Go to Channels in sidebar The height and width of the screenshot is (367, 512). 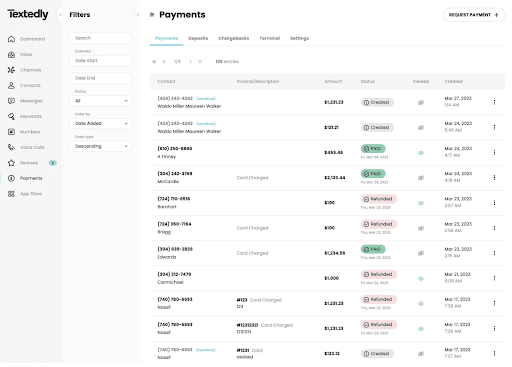[25, 70]
